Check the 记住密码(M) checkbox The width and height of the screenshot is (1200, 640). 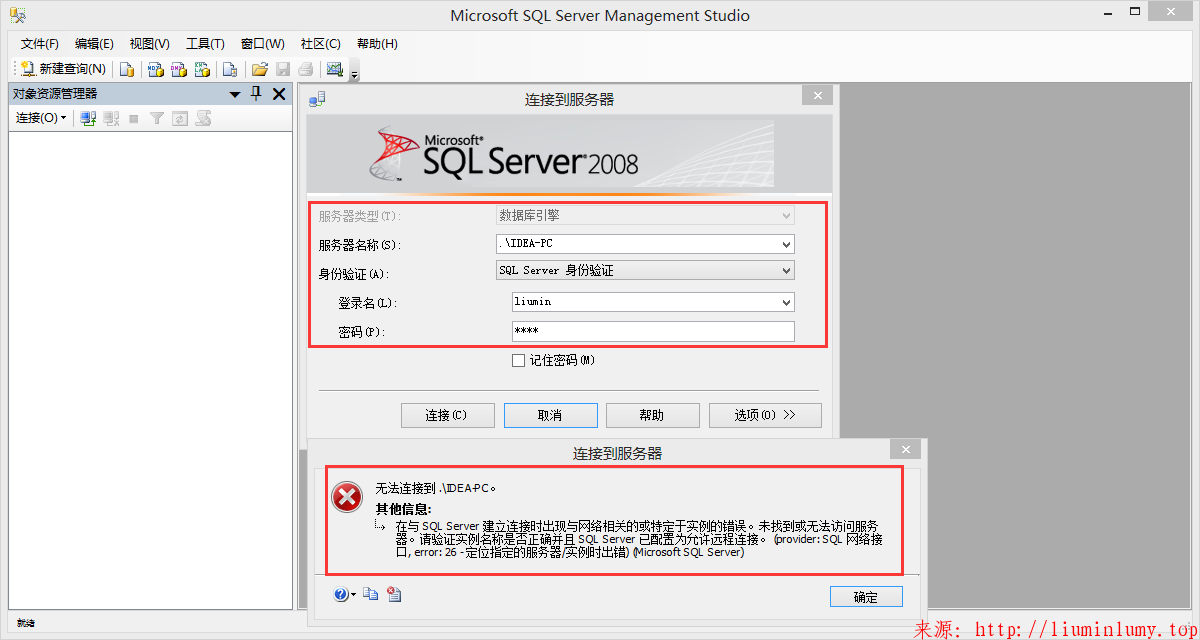(x=518, y=361)
